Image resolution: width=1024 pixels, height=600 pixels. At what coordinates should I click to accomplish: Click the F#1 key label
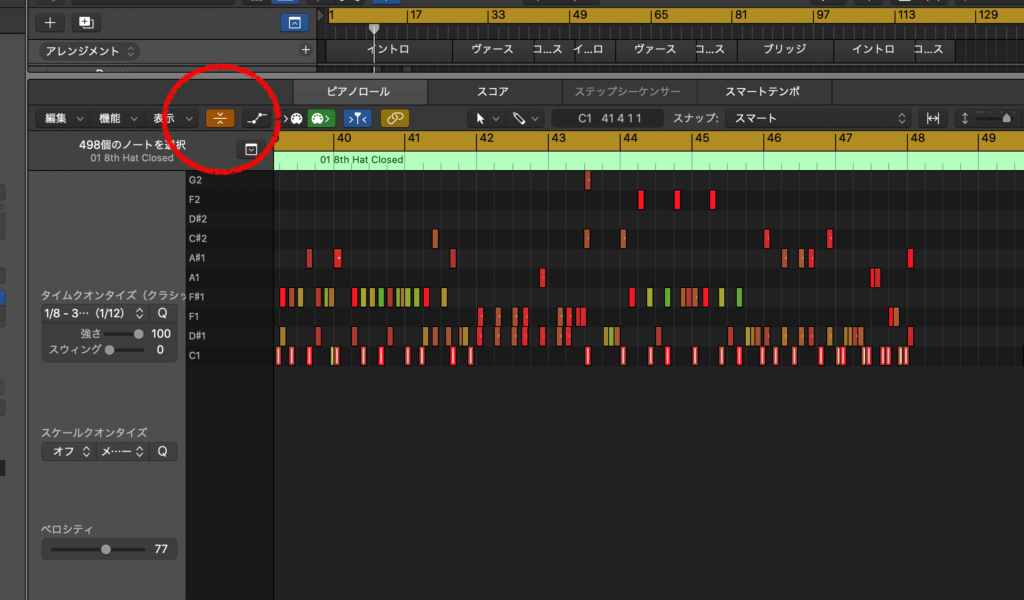[x=197, y=297]
